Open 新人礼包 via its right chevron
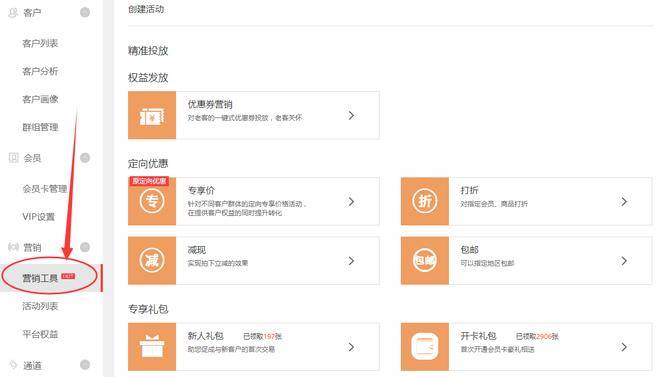 point(351,347)
